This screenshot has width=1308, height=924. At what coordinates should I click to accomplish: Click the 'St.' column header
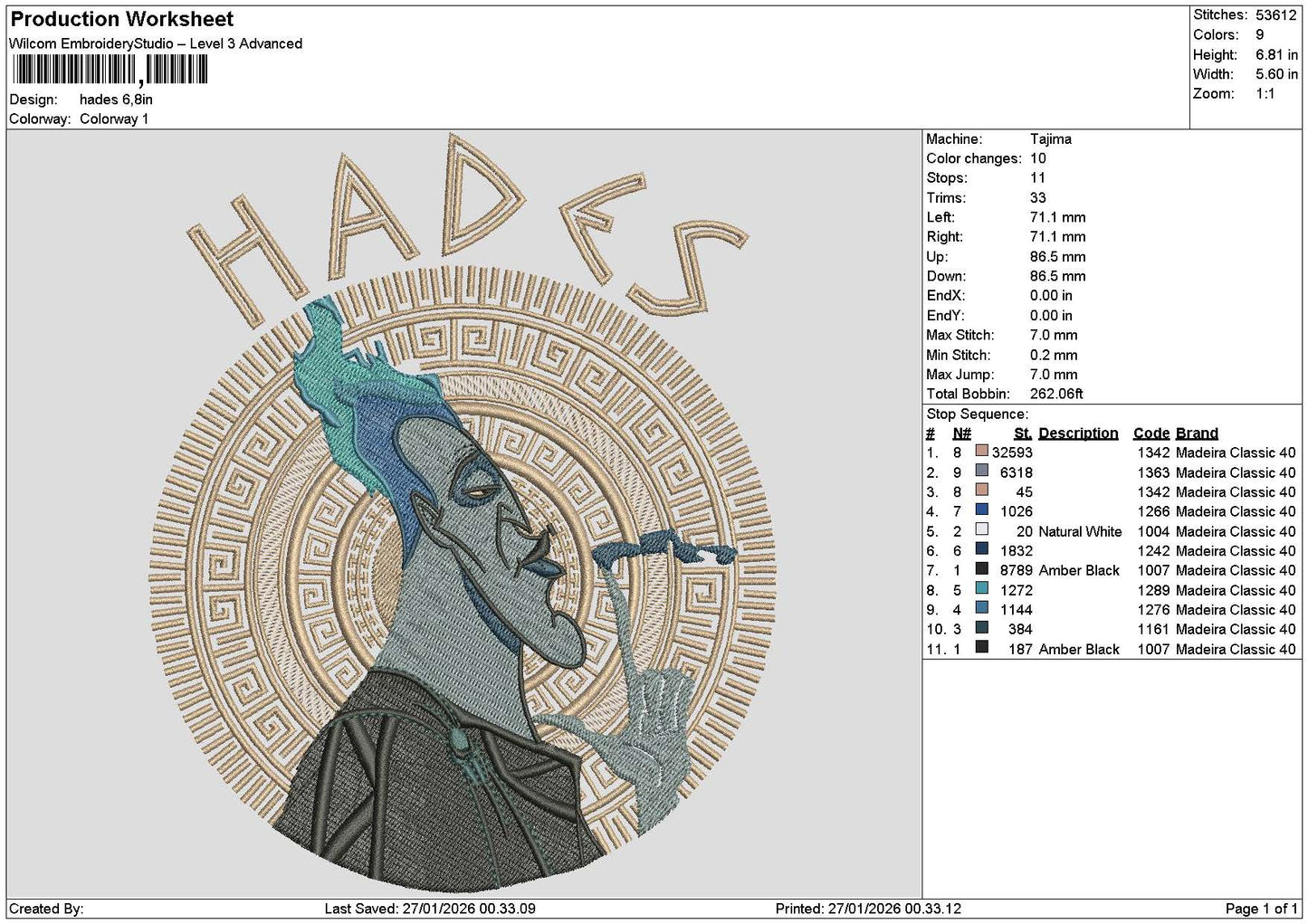tap(1023, 433)
